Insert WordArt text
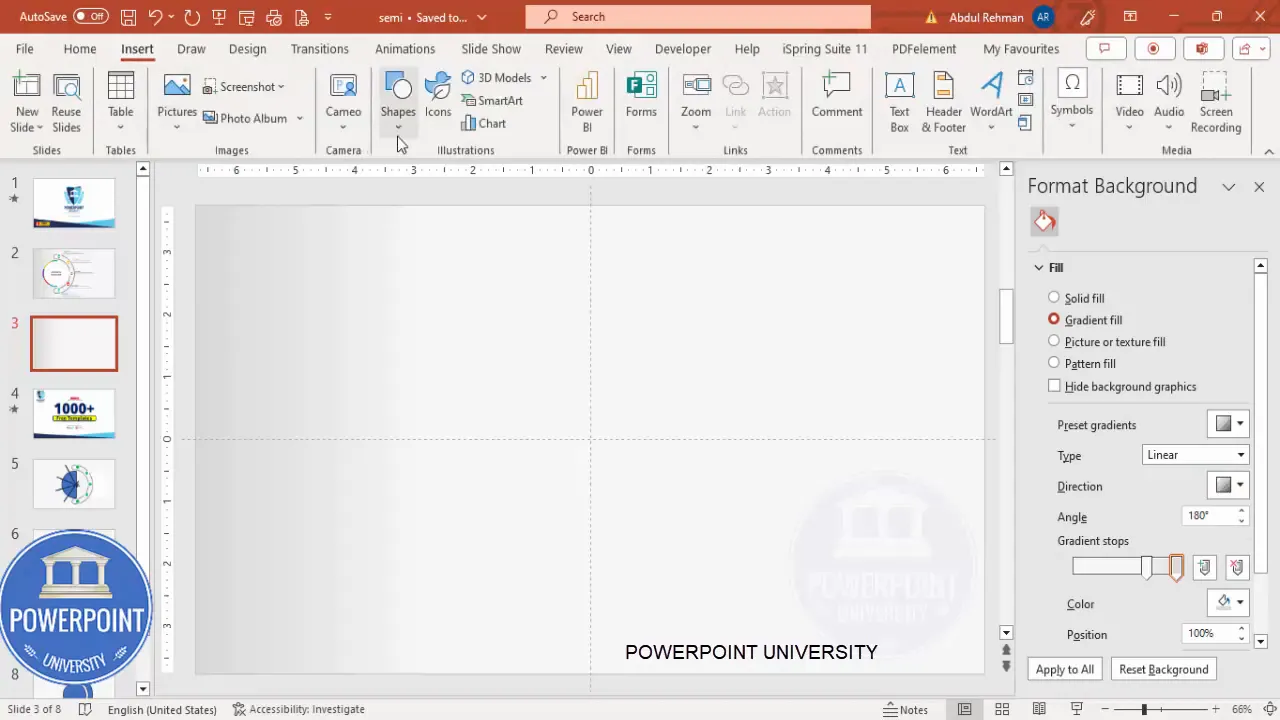 coord(991,95)
